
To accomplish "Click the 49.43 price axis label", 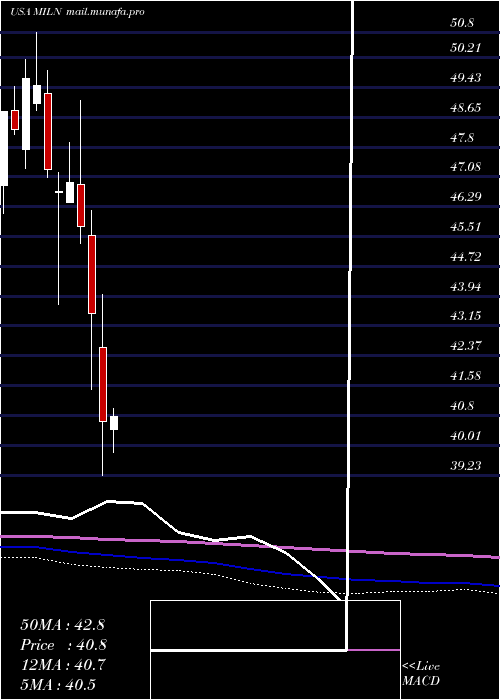I will 466,78.
